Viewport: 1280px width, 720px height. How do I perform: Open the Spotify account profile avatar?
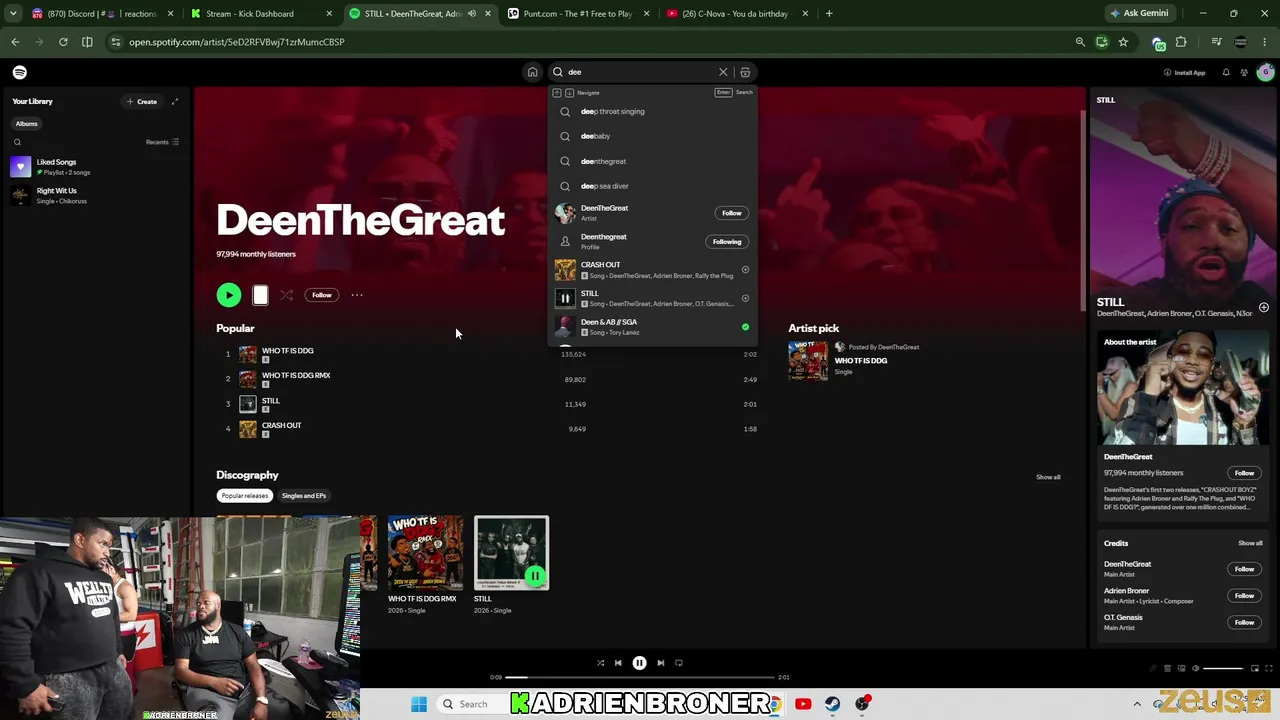point(1266,72)
